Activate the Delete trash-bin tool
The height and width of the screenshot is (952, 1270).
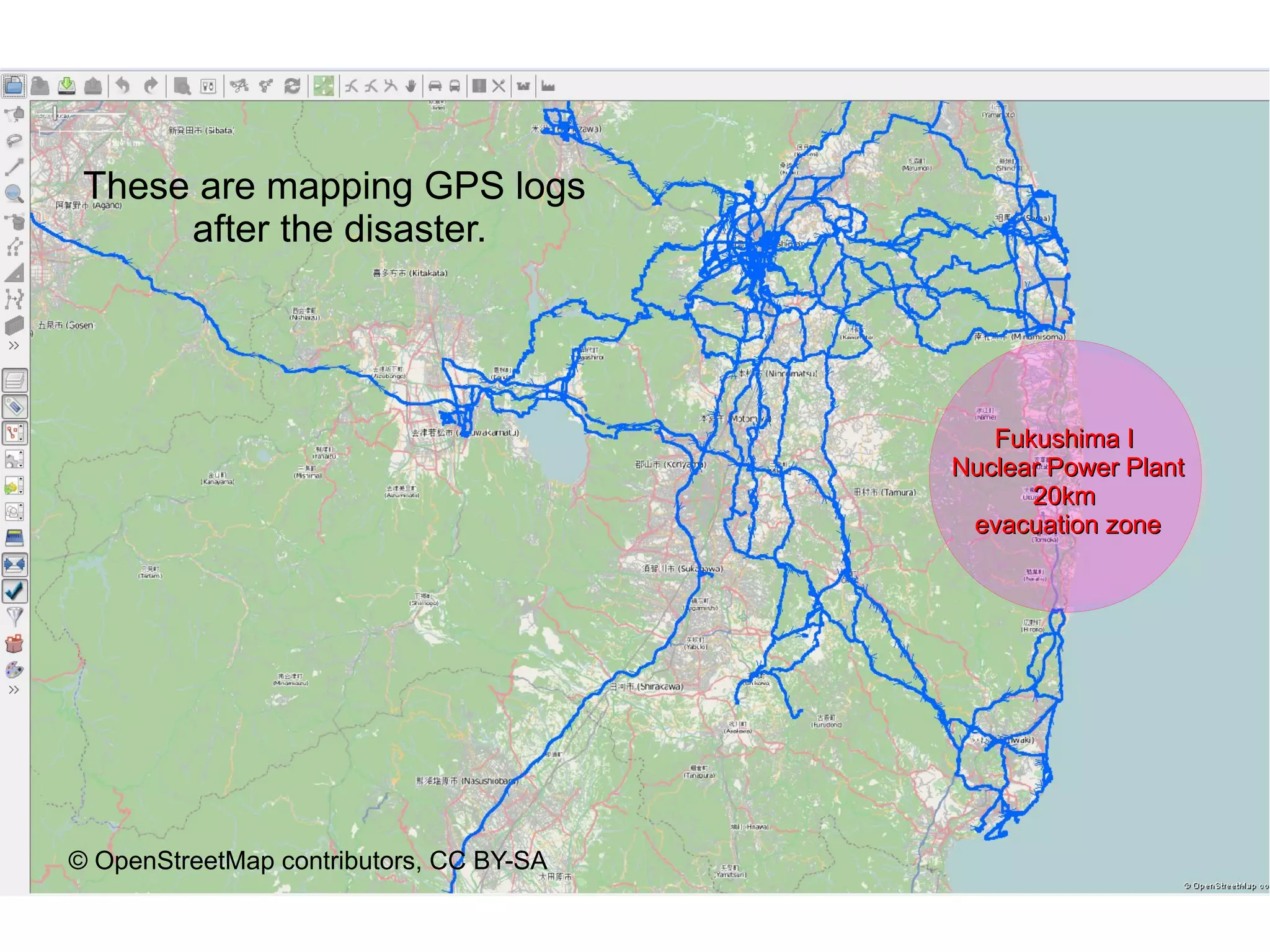(x=14, y=221)
